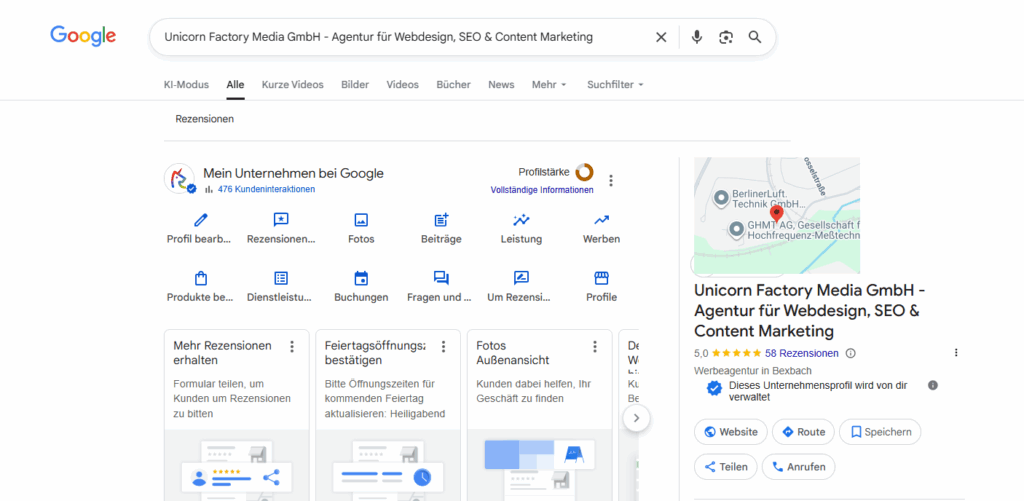The height and width of the screenshot is (501, 1024).
Task: Click the map thumbnail with red pin
Action: point(776,215)
